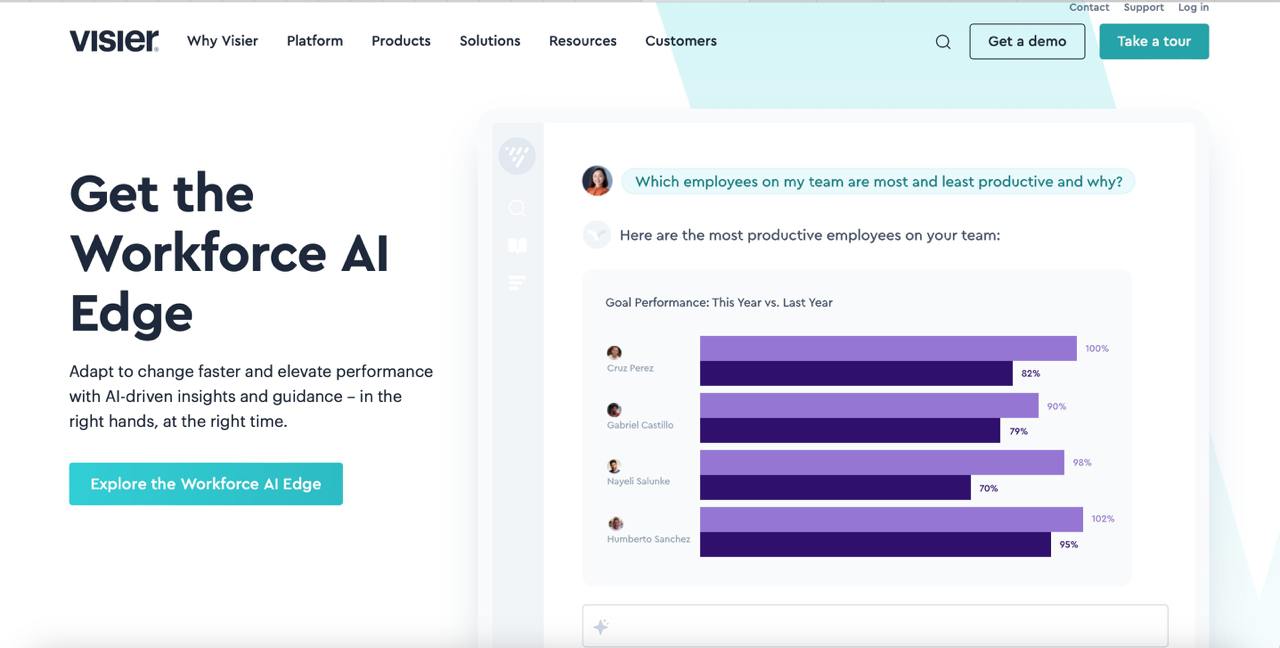
Task: Click Nayeli Salunke's 98% light purple bar
Action: click(x=882, y=462)
